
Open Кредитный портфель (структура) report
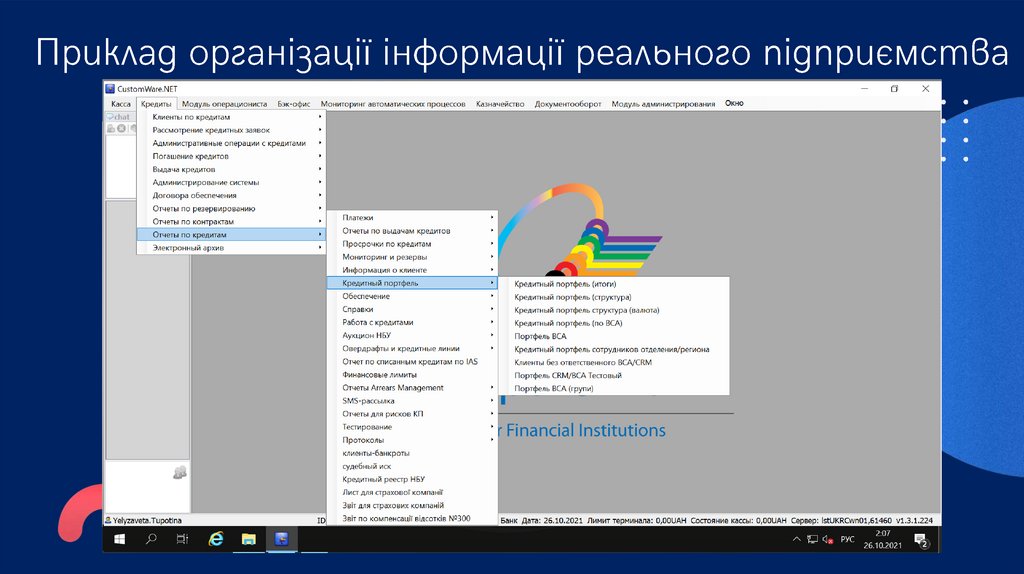(614, 297)
